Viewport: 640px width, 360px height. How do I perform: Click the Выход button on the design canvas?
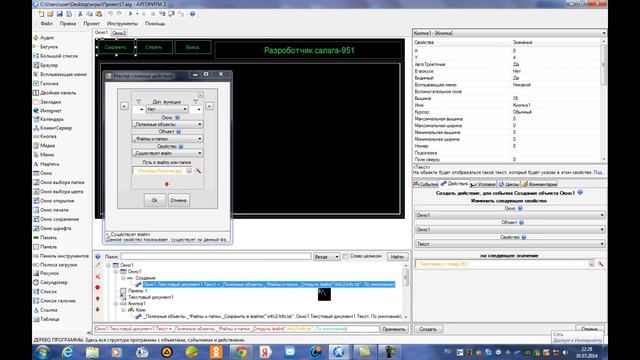[x=192, y=47]
